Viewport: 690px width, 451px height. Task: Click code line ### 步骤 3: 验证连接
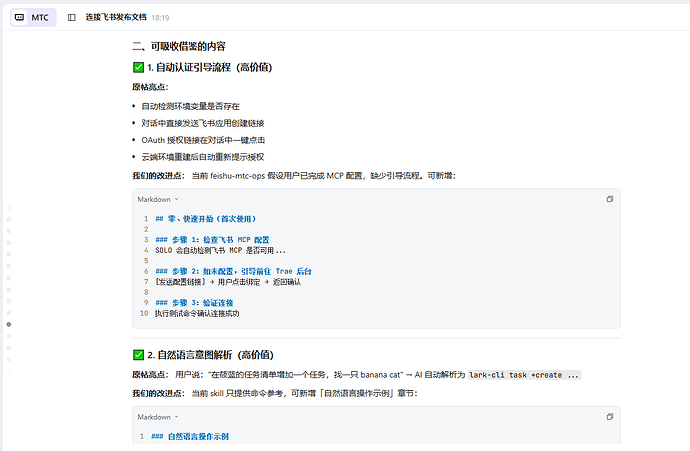(194, 303)
